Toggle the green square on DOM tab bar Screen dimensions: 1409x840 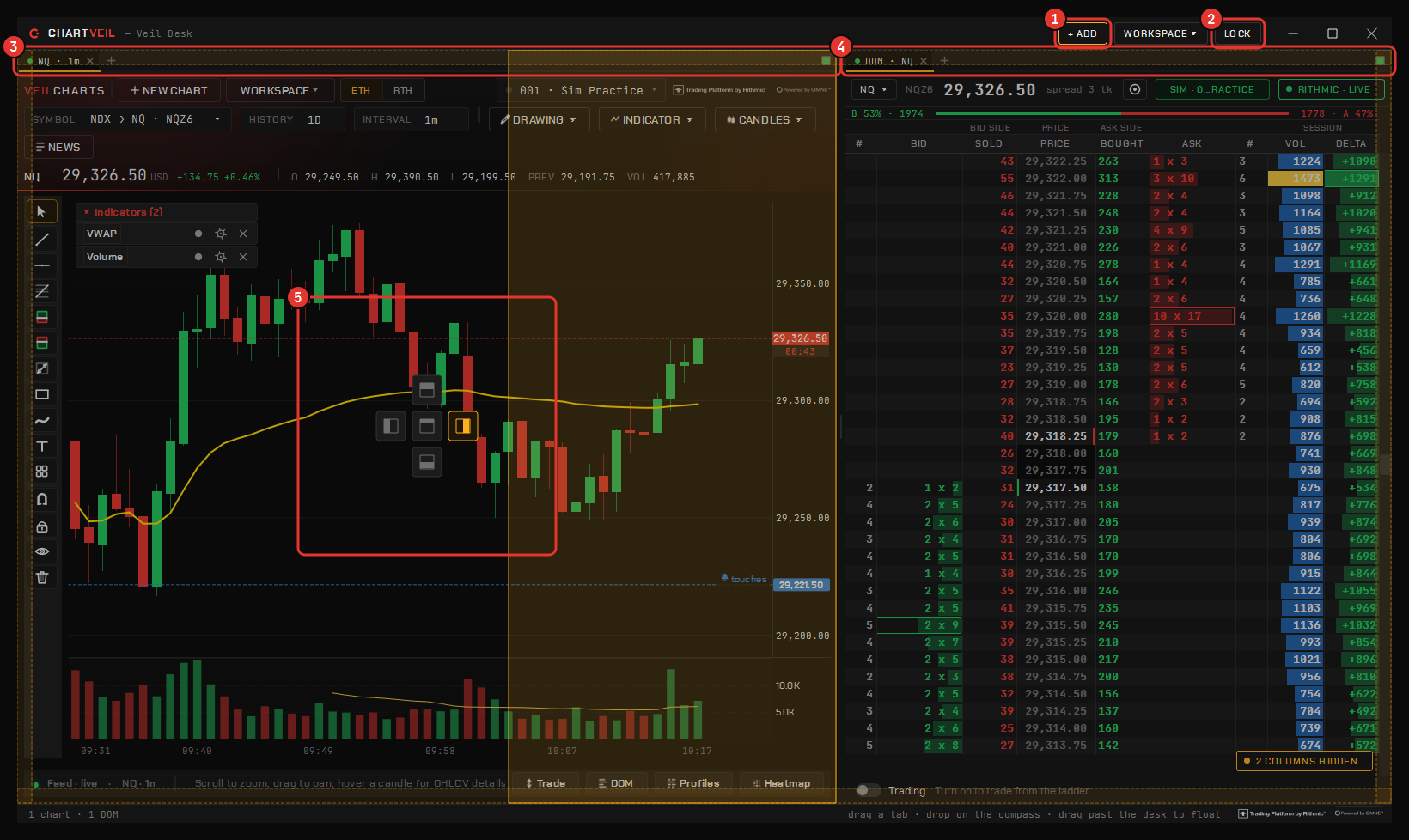1381,61
